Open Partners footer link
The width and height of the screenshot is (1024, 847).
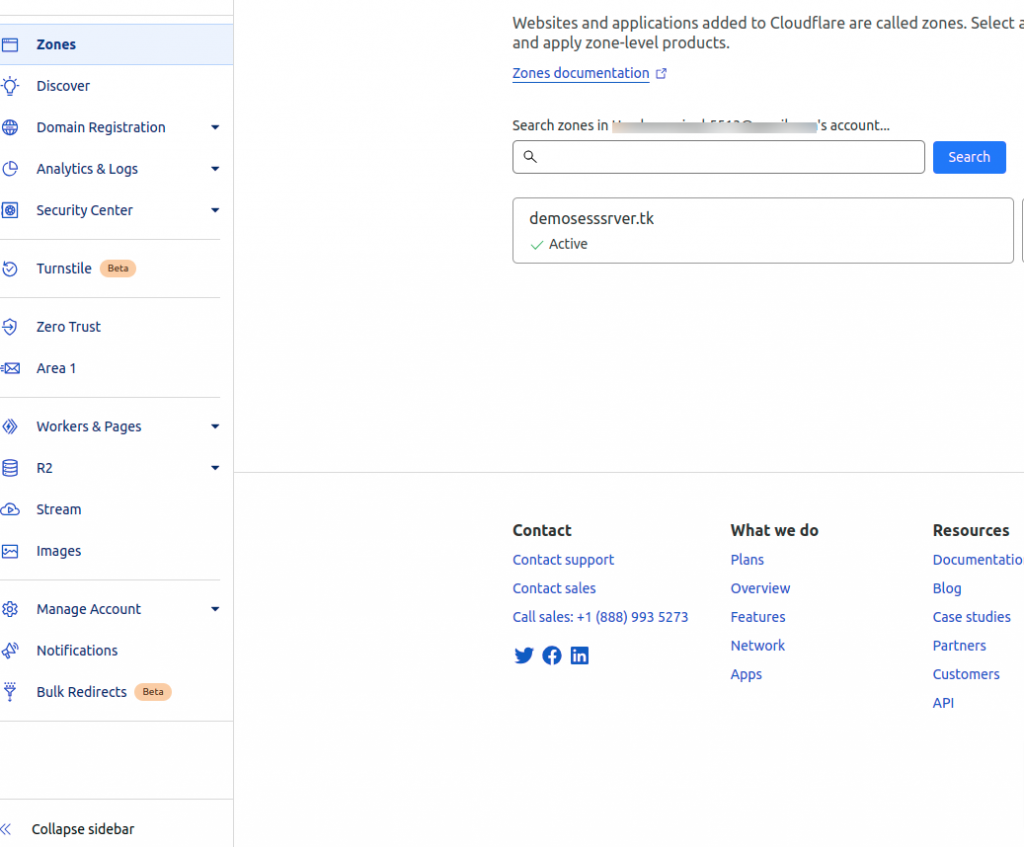click(x=959, y=646)
